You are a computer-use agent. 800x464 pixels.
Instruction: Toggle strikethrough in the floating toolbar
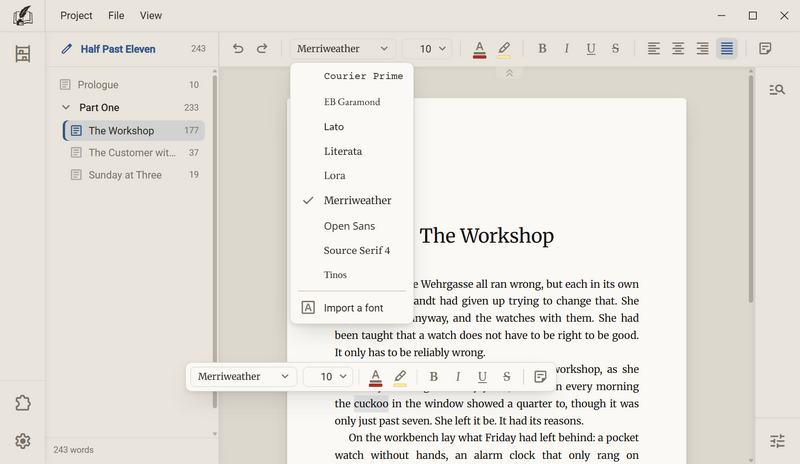tap(507, 377)
